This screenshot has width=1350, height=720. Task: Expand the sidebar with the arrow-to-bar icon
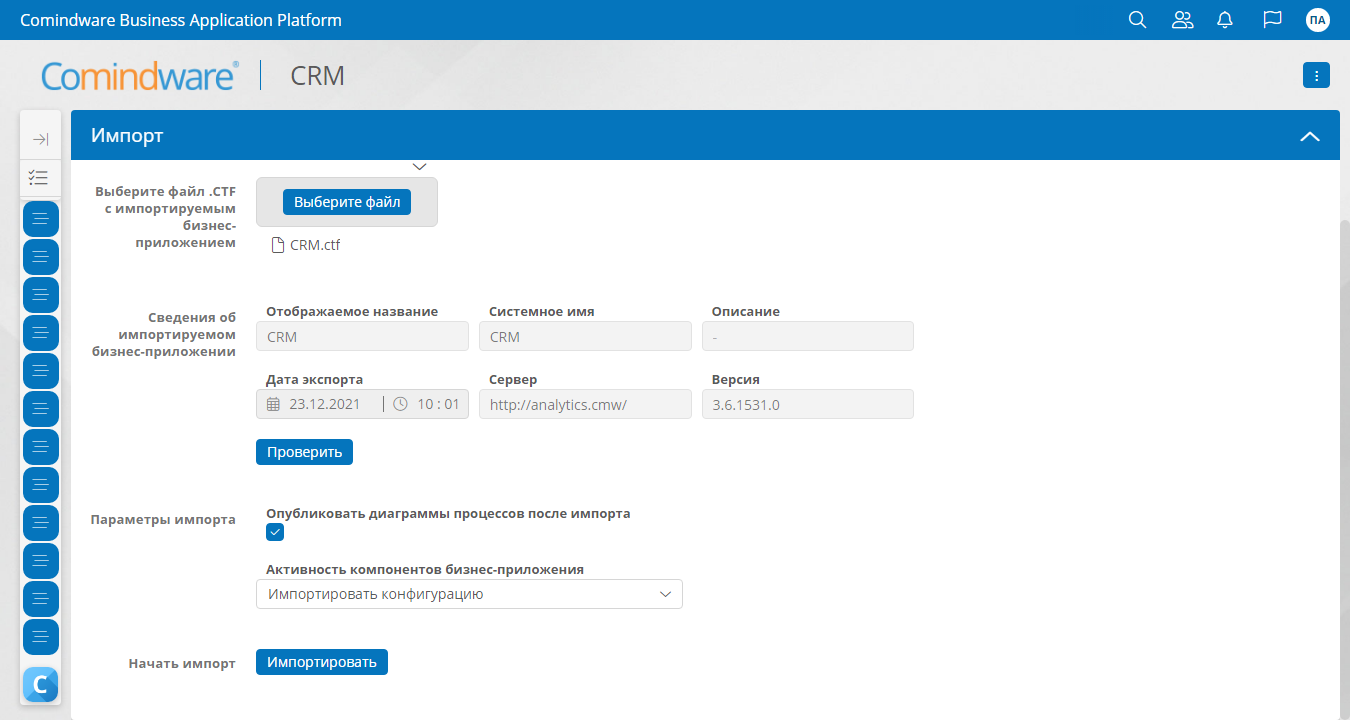41,139
